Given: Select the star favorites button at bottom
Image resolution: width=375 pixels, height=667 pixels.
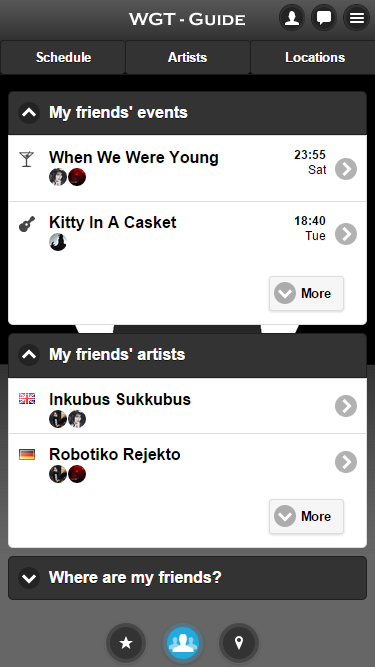Looking at the screenshot, I should click(x=126, y=643).
